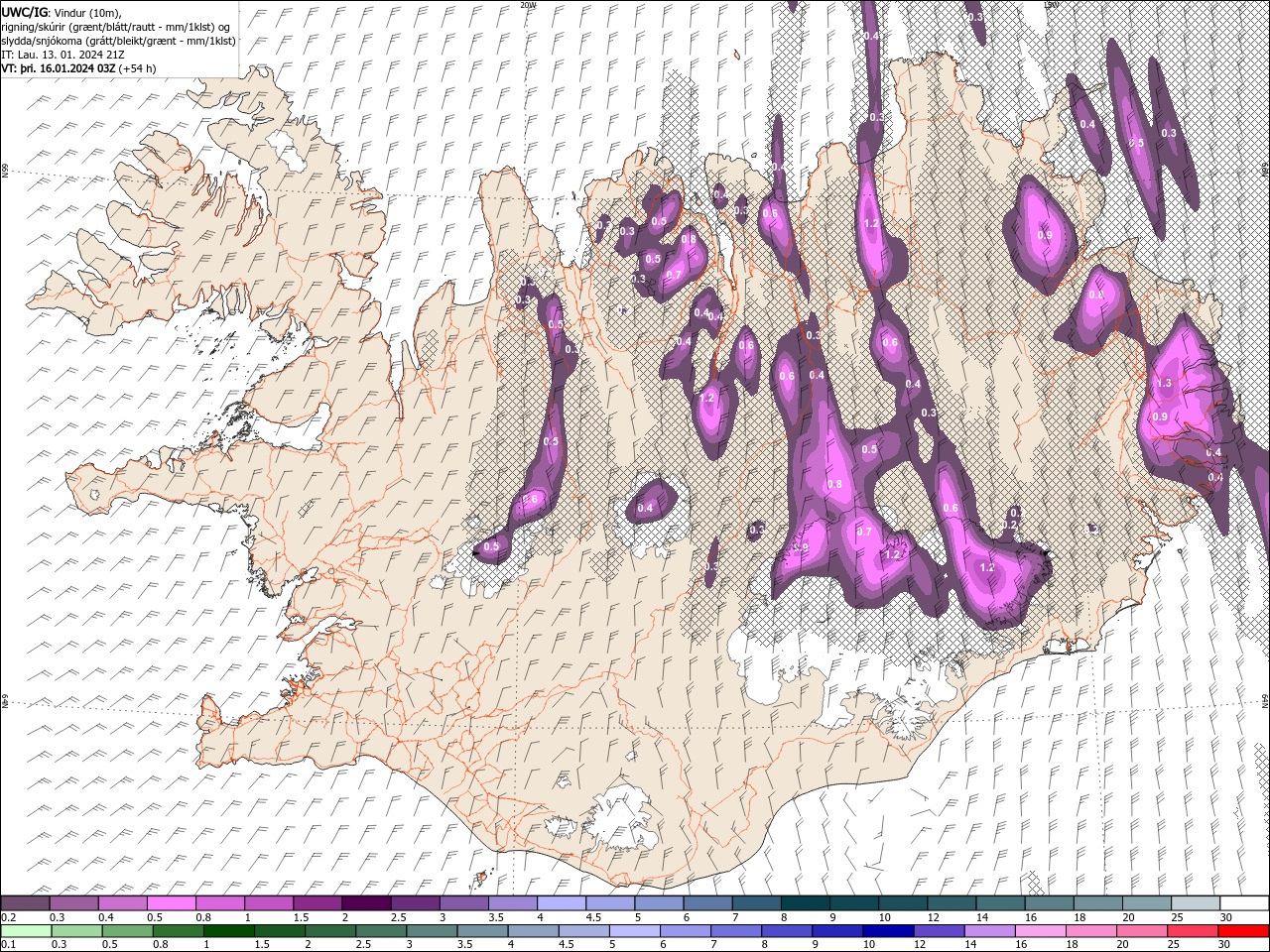Select the 5 light blue swatch in lower scale
Viewport: 1270px width, 952px height.
(634, 931)
